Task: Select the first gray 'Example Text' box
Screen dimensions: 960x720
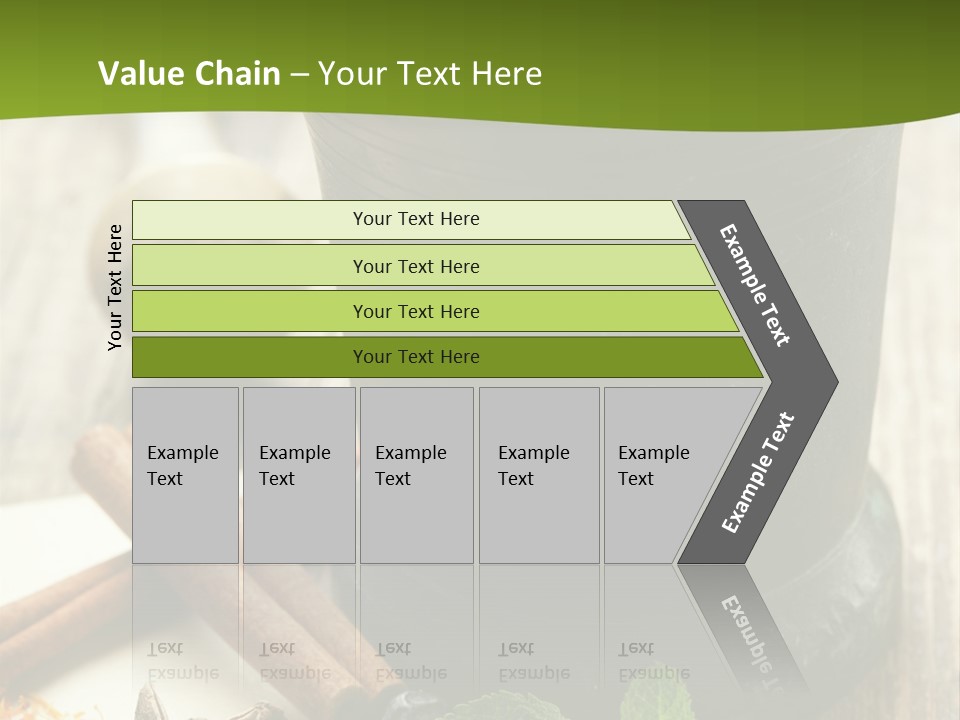Action: [x=186, y=475]
